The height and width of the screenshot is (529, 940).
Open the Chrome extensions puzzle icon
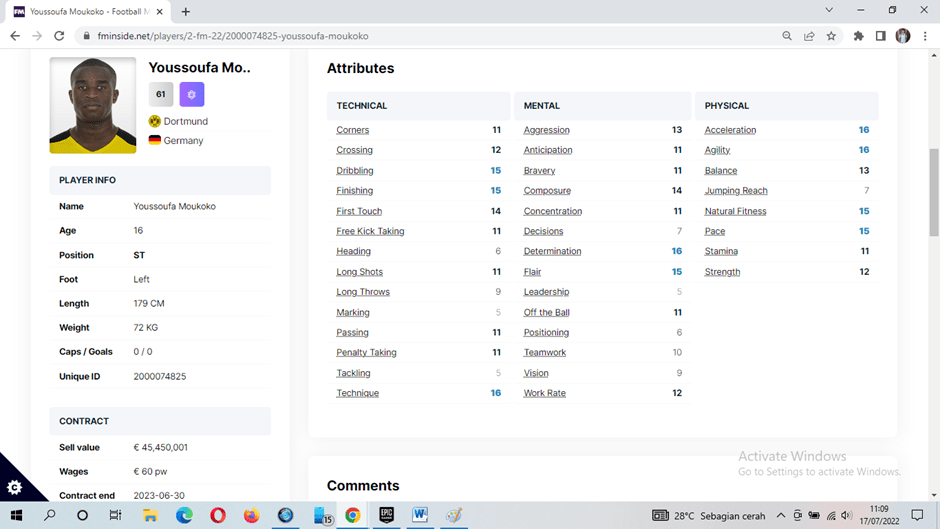(x=858, y=36)
